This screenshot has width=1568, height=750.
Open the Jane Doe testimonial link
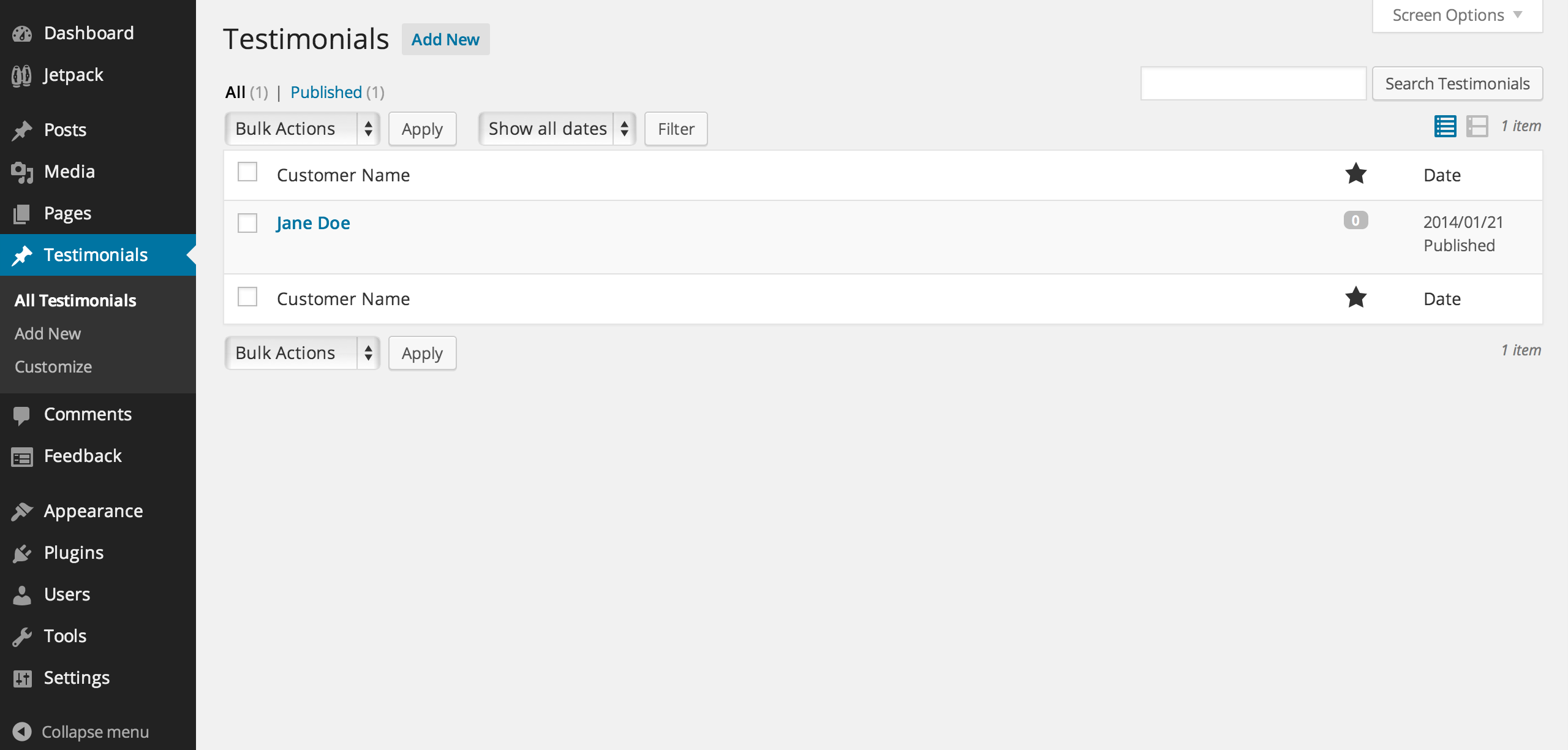coord(313,223)
